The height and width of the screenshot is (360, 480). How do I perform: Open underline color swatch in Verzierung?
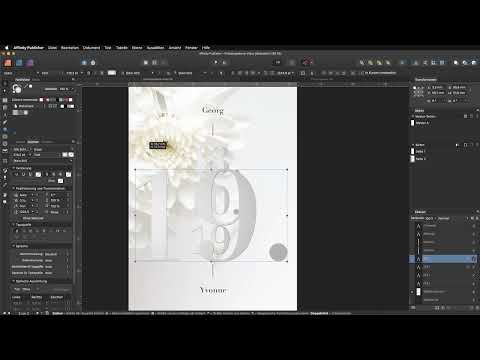pyautogui.click(x=38, y=174)
